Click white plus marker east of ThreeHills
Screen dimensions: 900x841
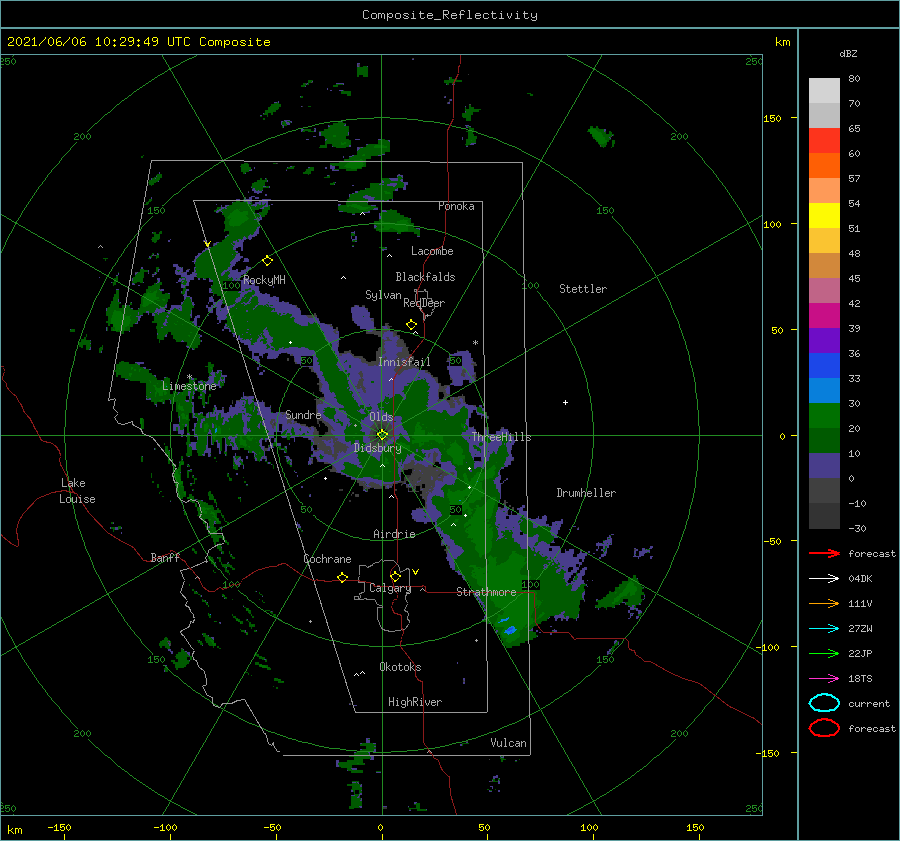pos(565,402)
